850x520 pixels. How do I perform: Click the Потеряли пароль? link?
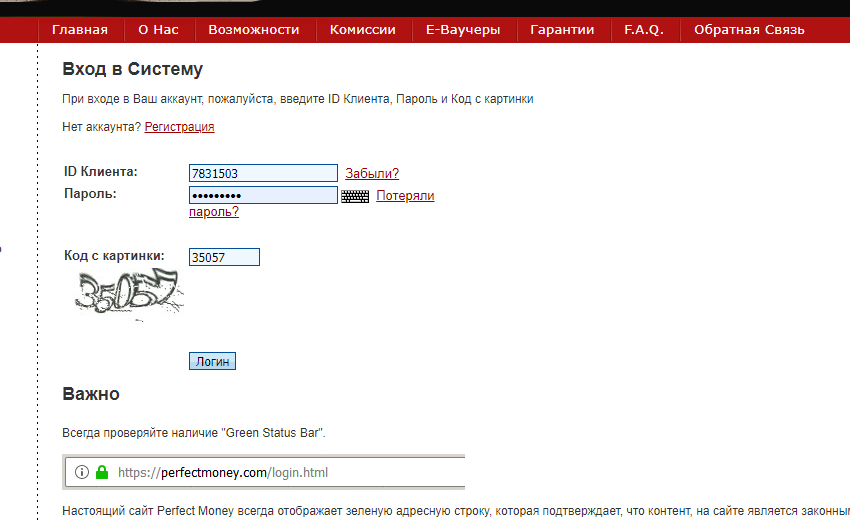[404, 196]
